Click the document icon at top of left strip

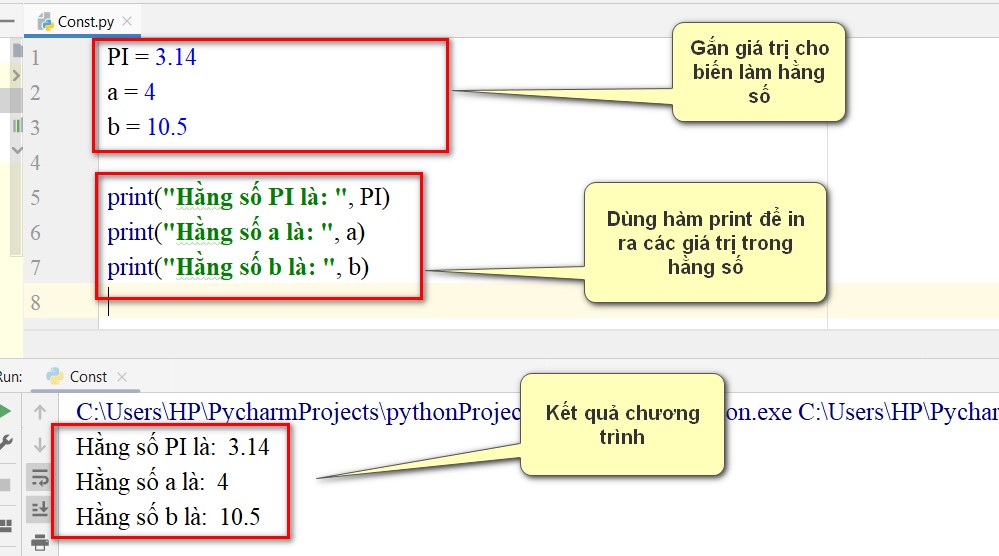click(17, 48)
